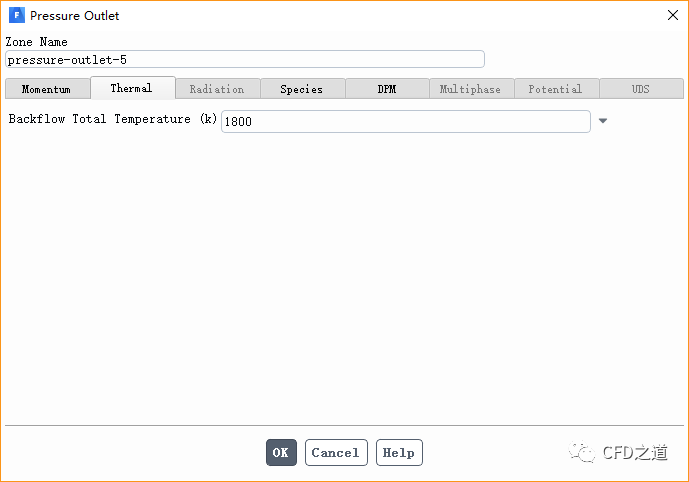
Task: Switch to the Species tab
Action: [x=302, y=89]
